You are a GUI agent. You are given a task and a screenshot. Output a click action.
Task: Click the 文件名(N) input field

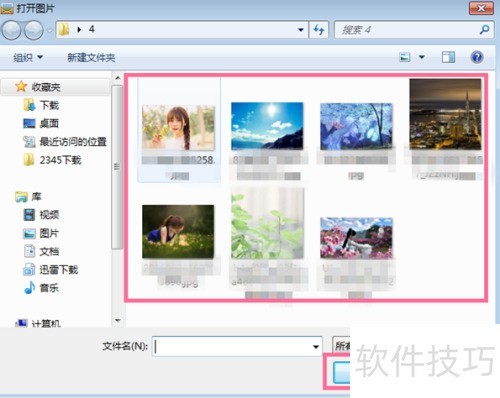click(237, 346)
